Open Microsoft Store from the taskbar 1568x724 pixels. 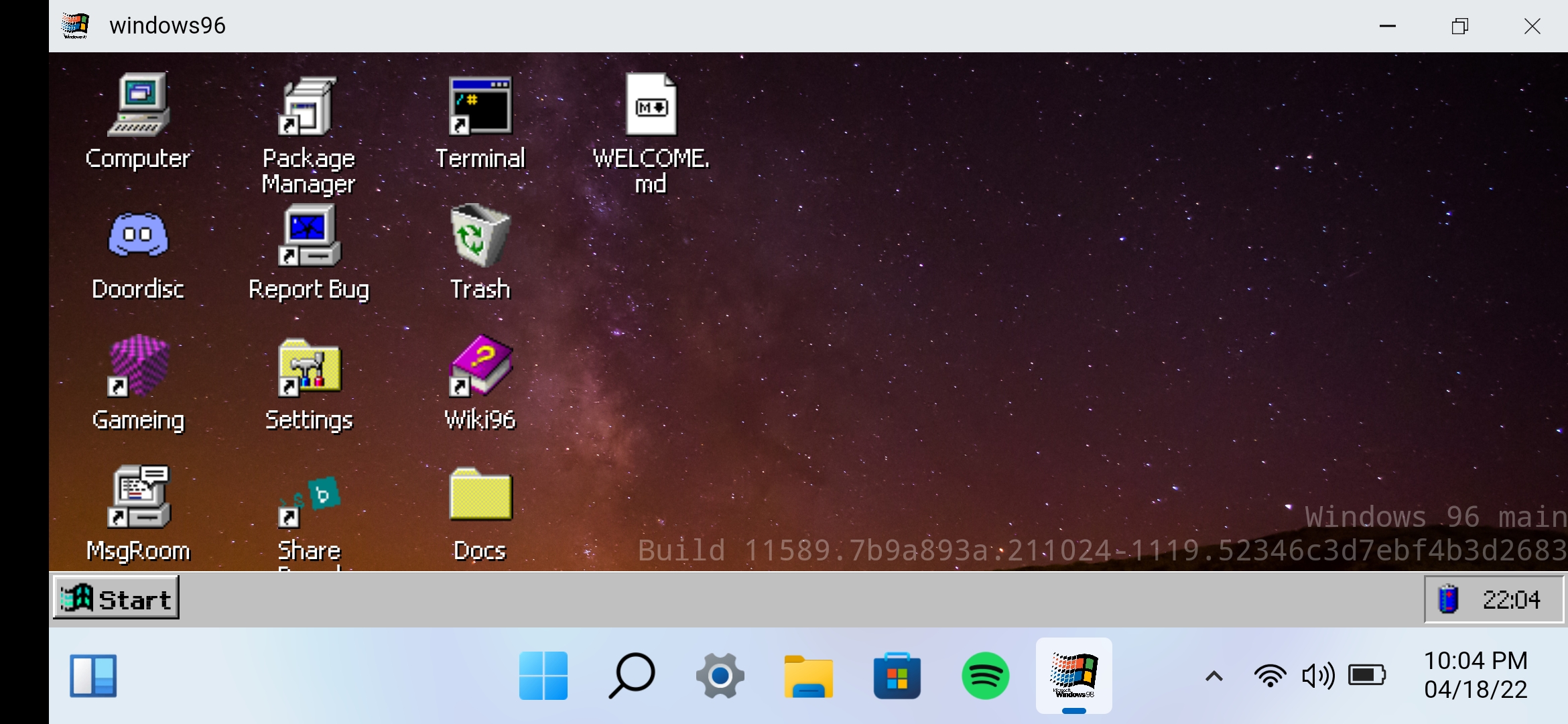point(897,676)
